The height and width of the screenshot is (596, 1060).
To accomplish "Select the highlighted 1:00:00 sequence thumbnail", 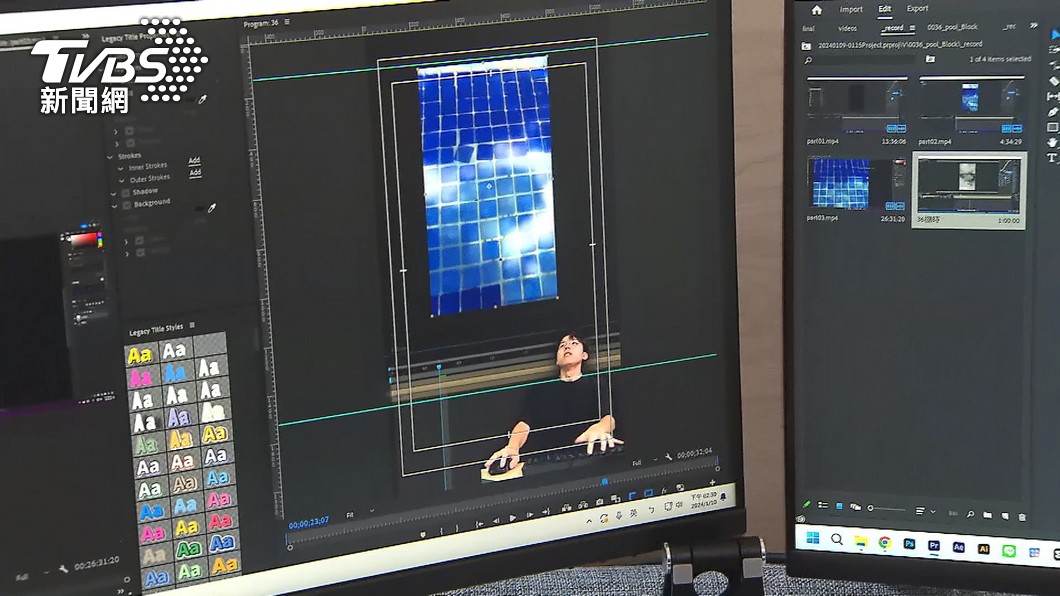I will pos(969,186).
